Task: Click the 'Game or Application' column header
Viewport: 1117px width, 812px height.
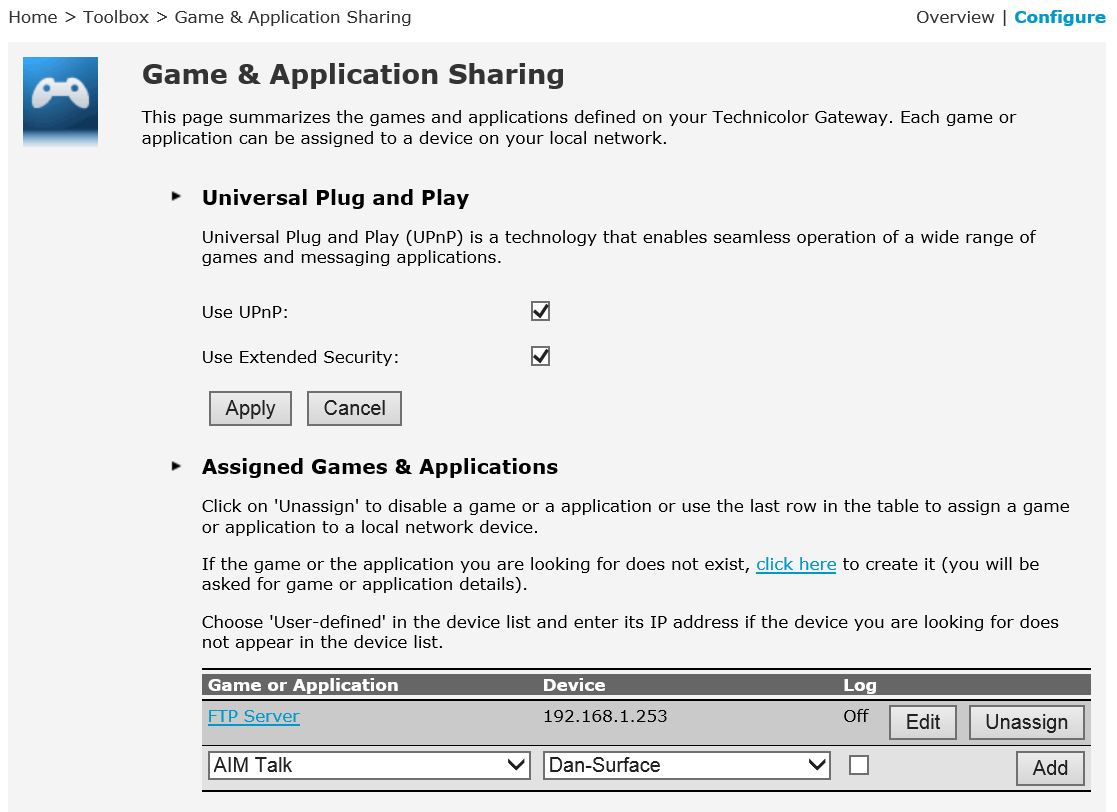Action: pos(303,685)
